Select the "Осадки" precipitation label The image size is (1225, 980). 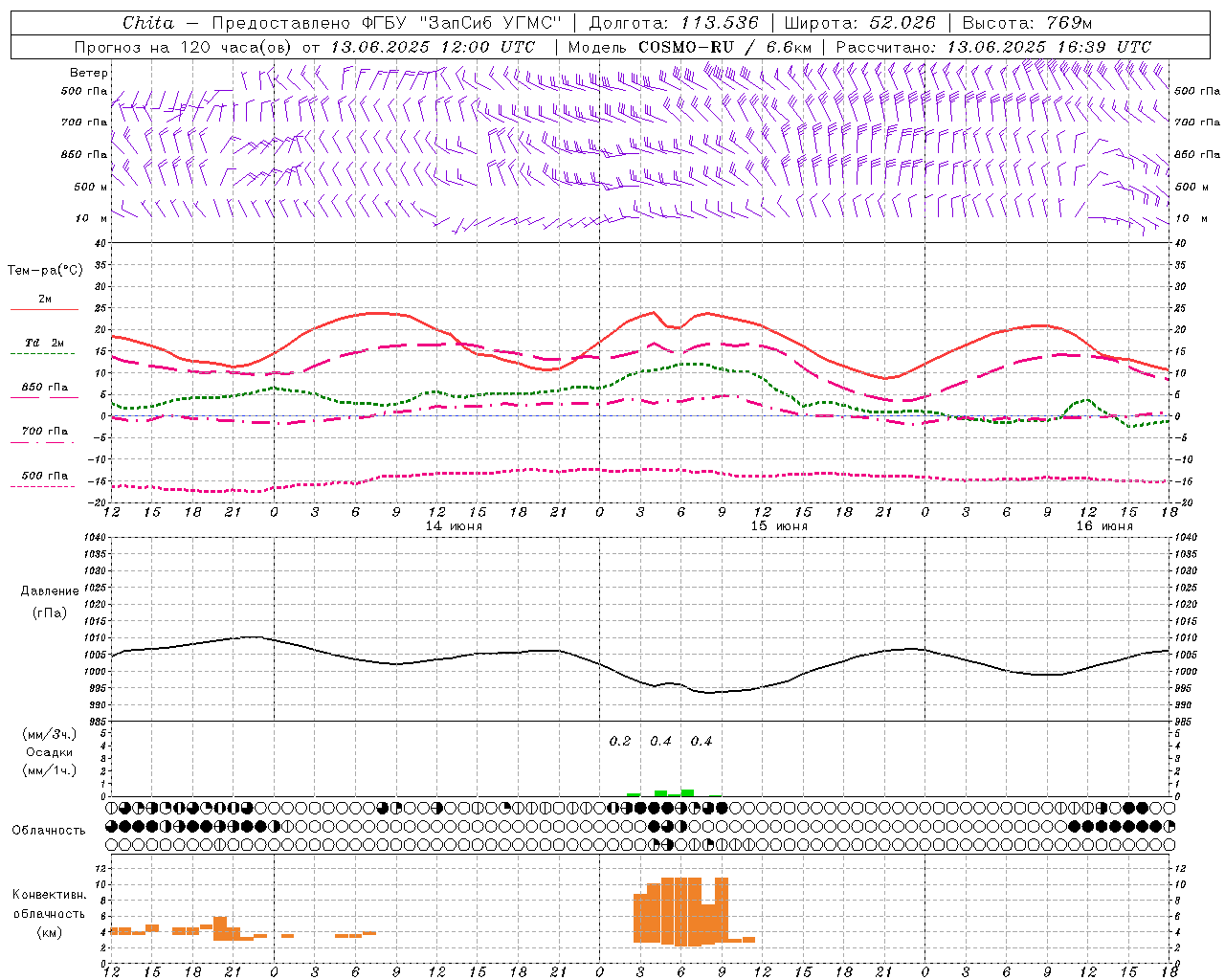tap(50, 752)
